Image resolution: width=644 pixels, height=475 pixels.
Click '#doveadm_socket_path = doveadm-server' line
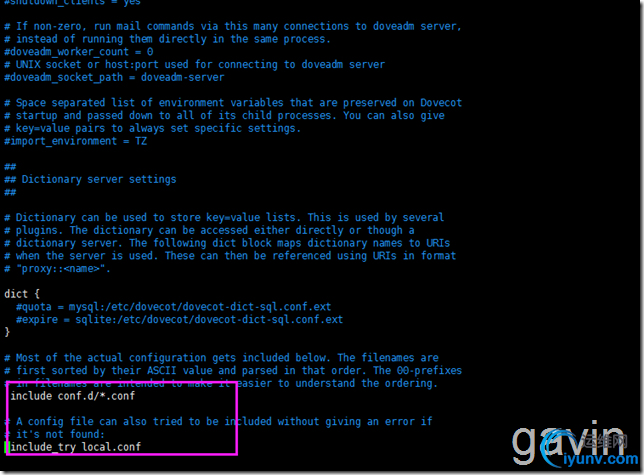tap(114, 77)
